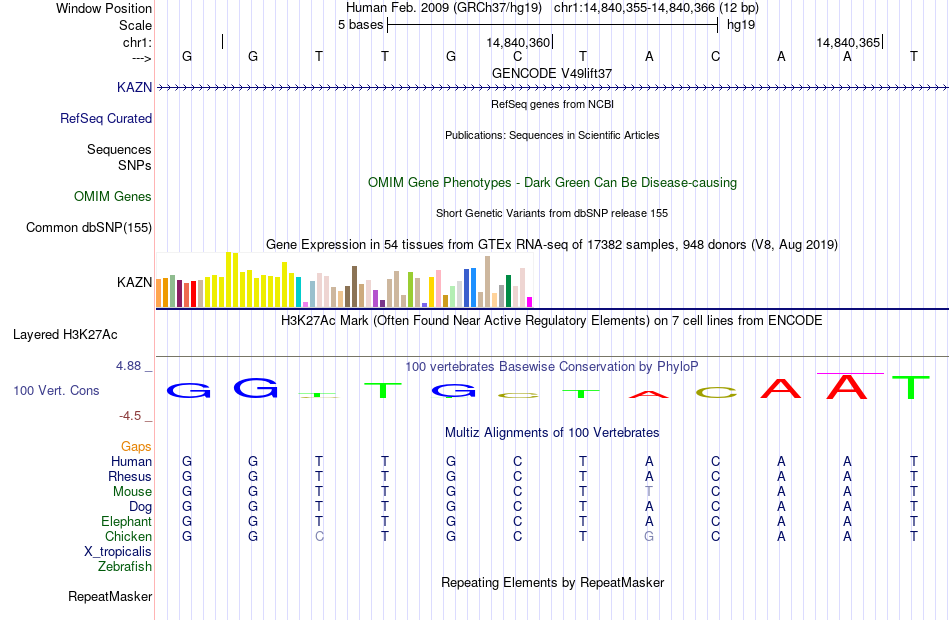950x620 pixels.
Task: Select the Mouse alignment row label
Action: tap(132, 492)
